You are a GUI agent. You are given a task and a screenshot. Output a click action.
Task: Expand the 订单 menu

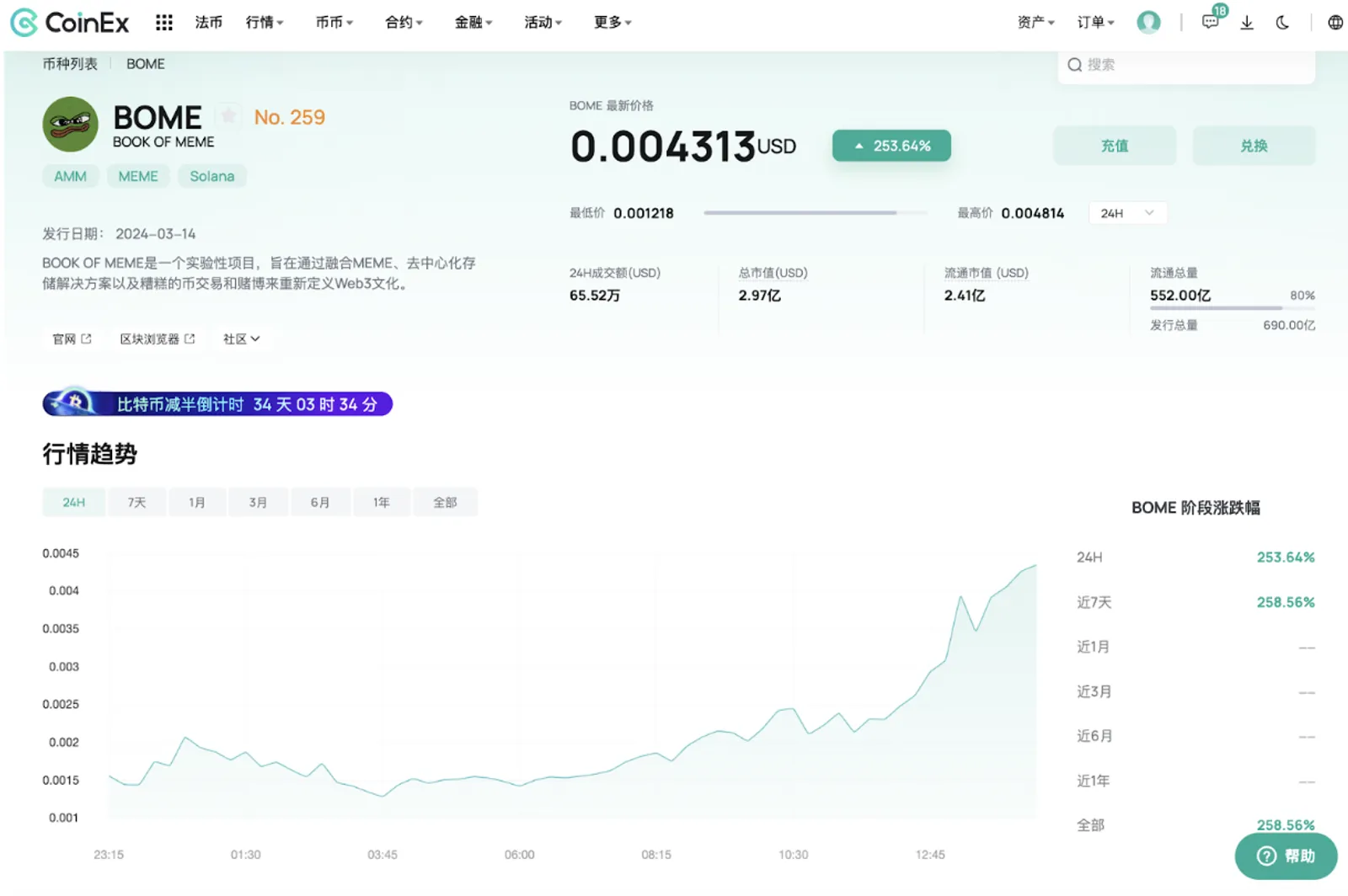coord(1096,23)
